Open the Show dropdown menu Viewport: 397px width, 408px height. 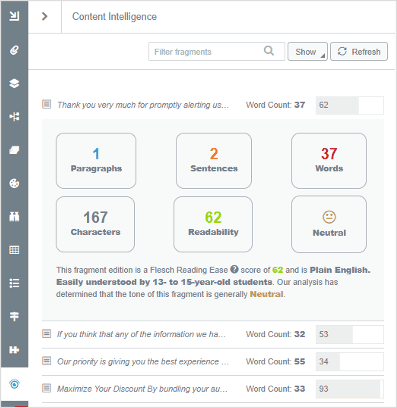[308, 52]
